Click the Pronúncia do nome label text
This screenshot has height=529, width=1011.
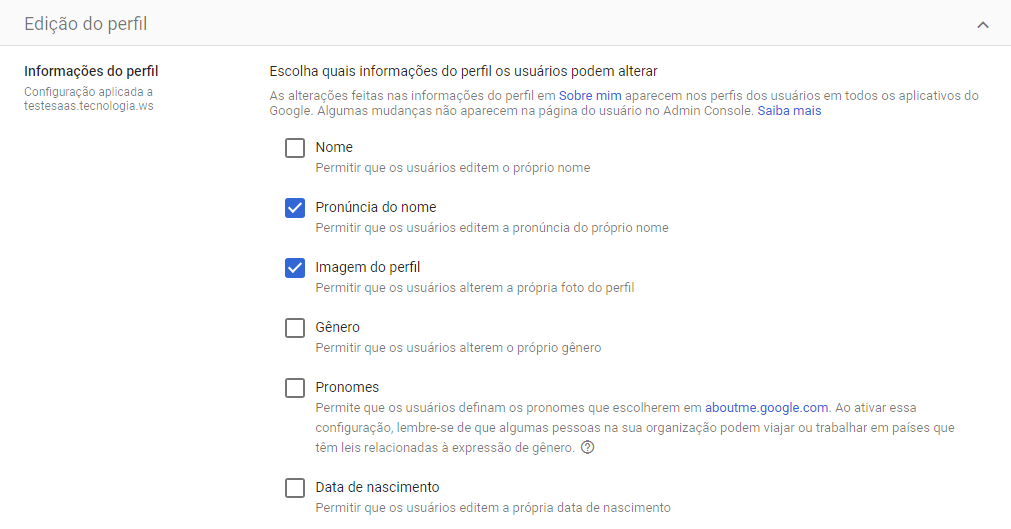tap(376, 207)
